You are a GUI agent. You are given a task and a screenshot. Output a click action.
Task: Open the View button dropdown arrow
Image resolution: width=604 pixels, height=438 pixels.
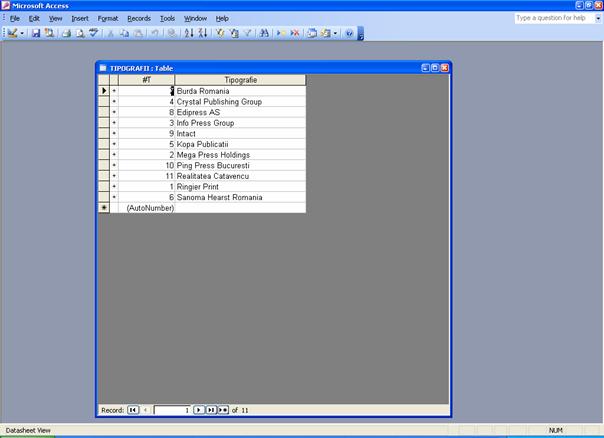23,33
